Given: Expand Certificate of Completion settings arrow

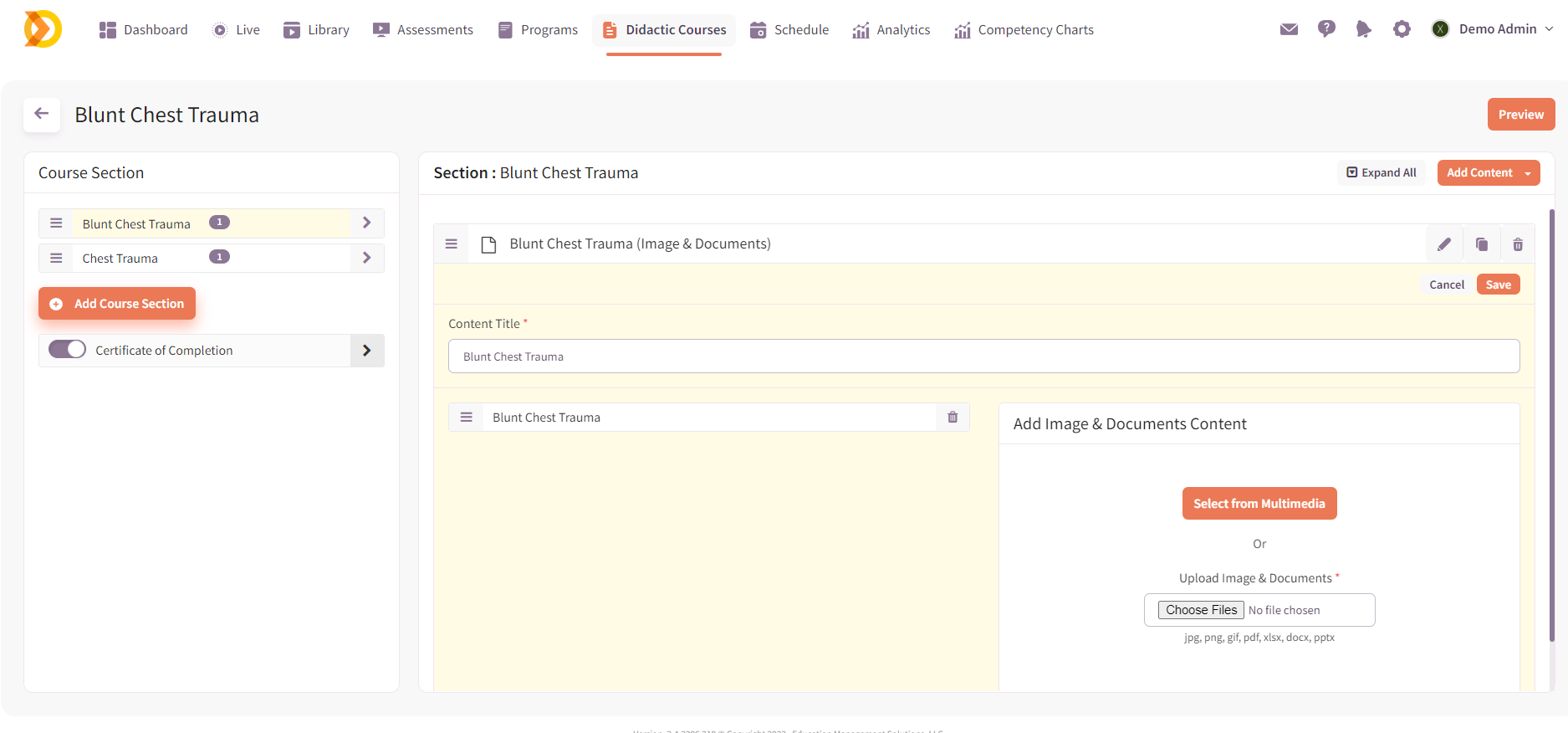Looking at the screenshot, I should point(366,351).
